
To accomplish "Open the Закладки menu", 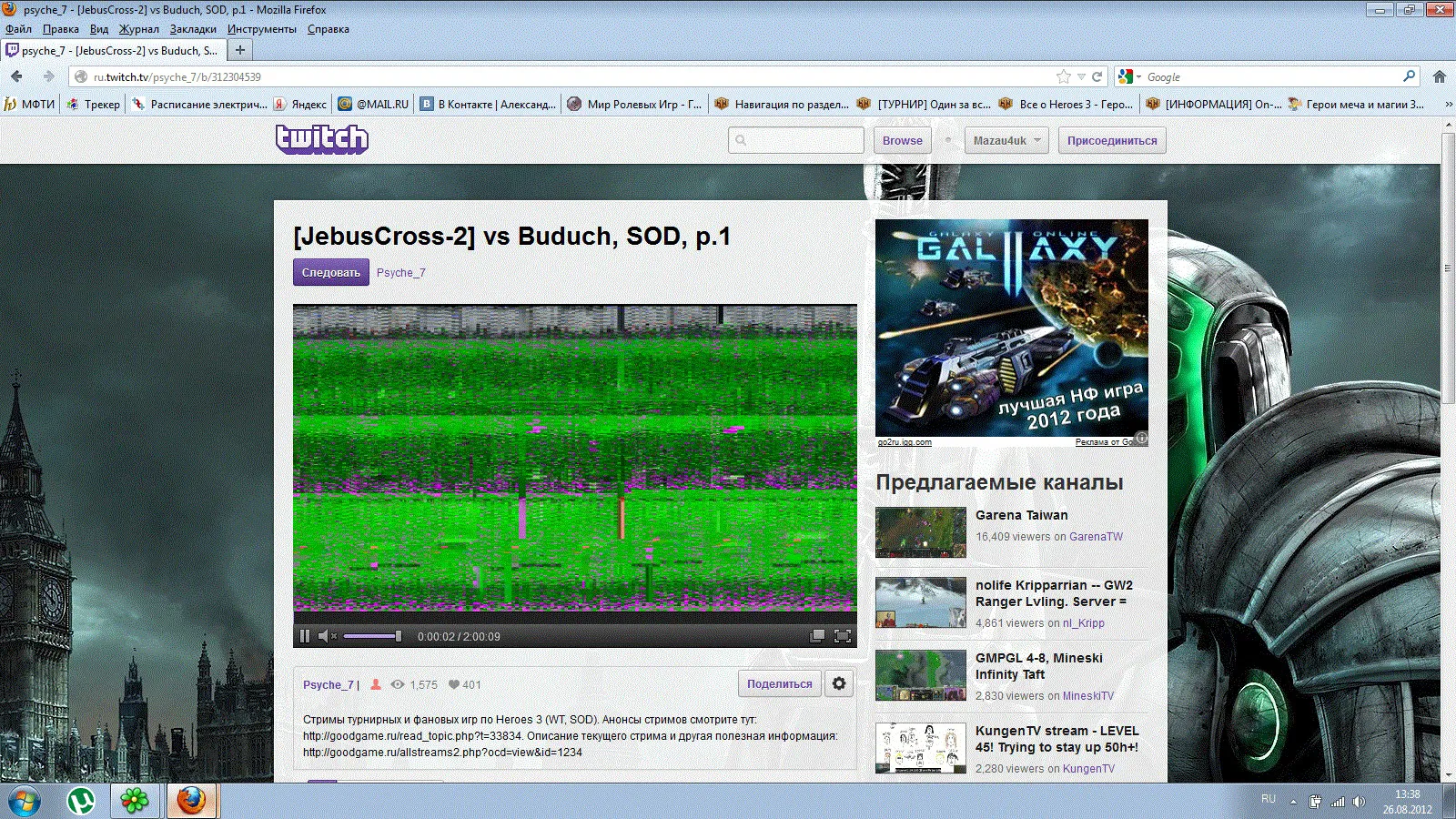I will coord(193,29).
